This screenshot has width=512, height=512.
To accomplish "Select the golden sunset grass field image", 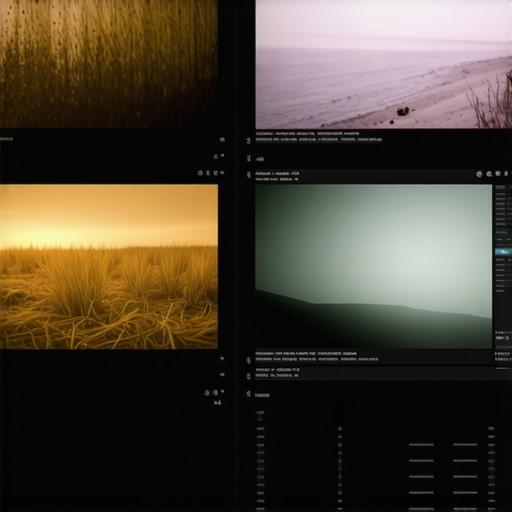I will click(109, 267).
